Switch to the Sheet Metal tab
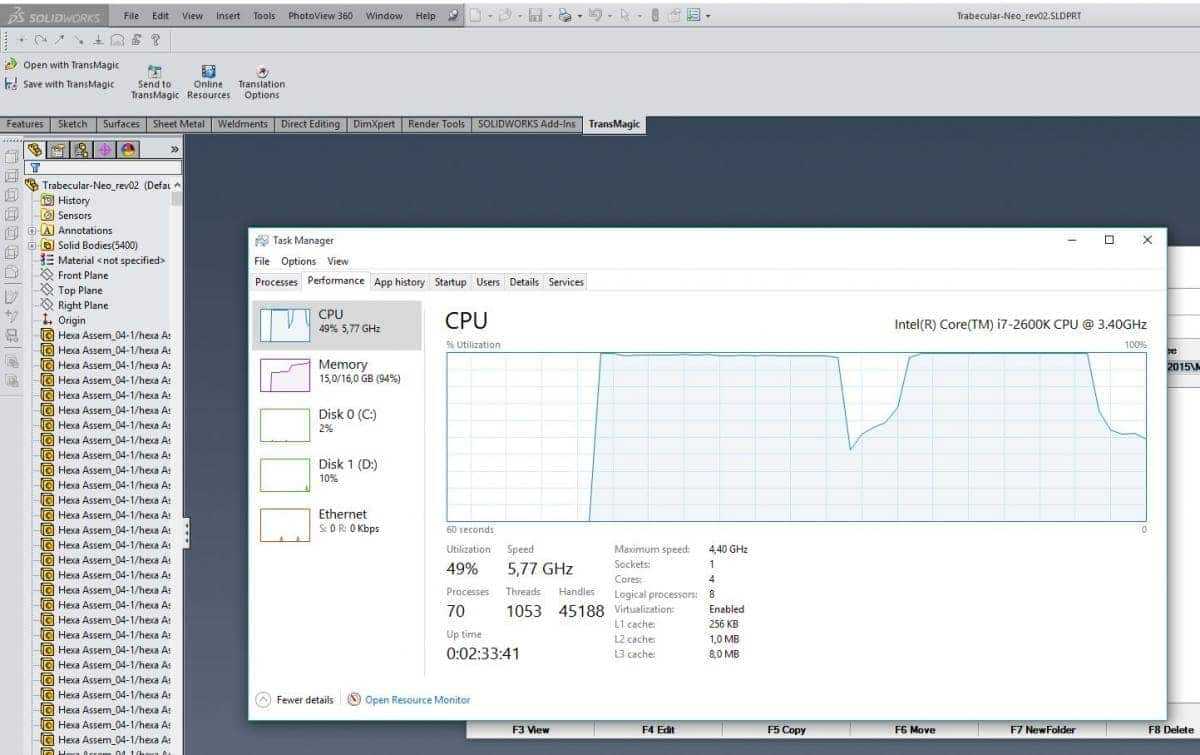Image resolution: width=1200 pixels, height=755 pixels. tap(178, 124)
